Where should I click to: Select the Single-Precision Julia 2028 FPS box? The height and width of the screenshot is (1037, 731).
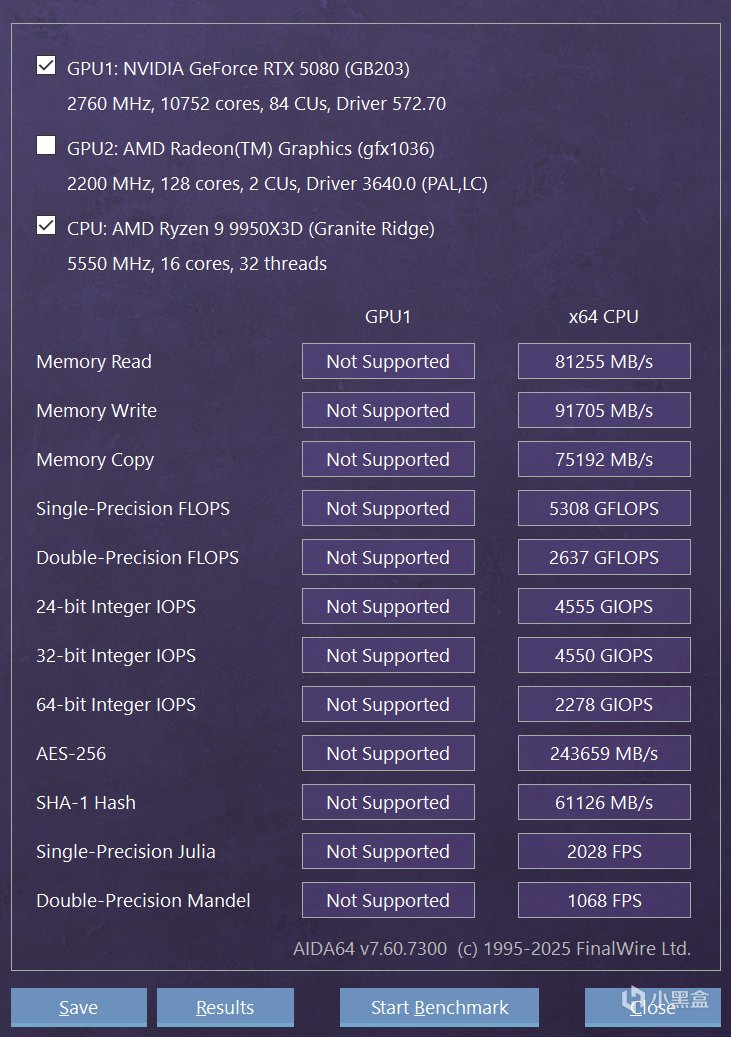tap(604, 852)
